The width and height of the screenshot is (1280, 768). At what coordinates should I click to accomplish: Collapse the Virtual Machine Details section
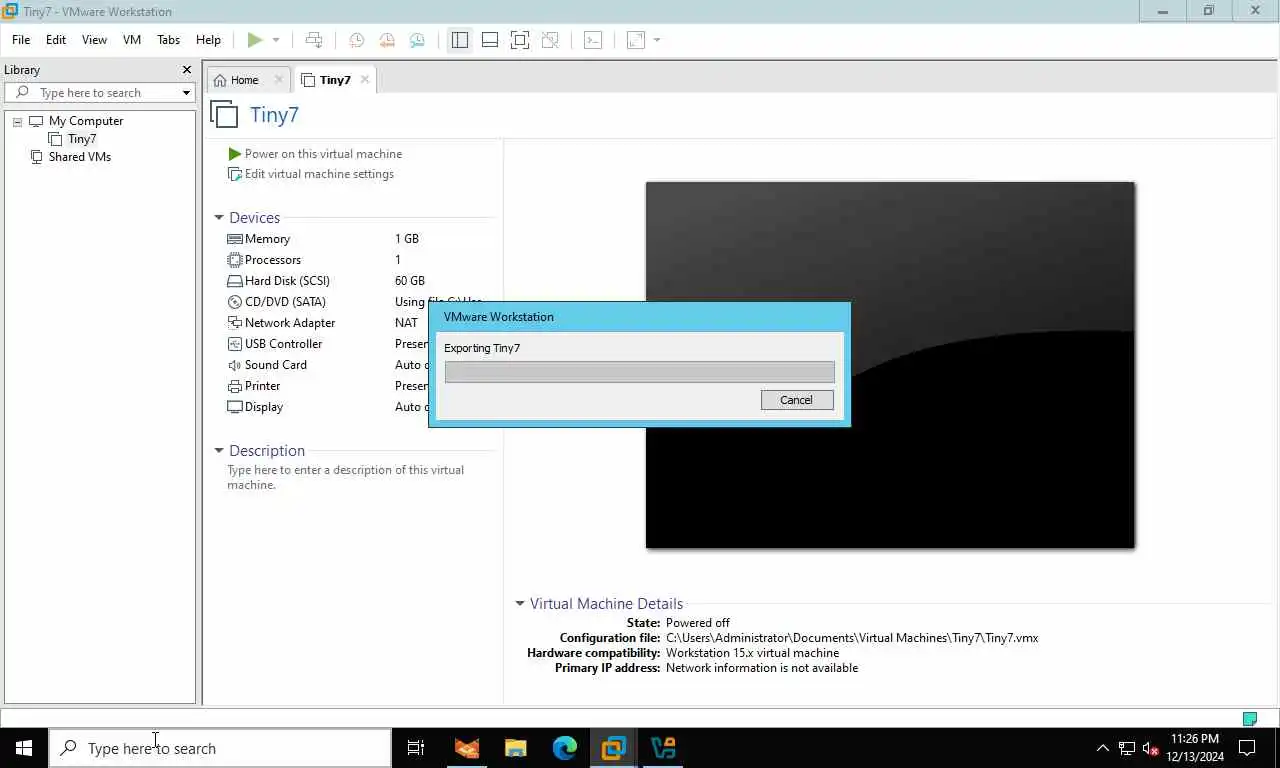click(x=520, y=604)
